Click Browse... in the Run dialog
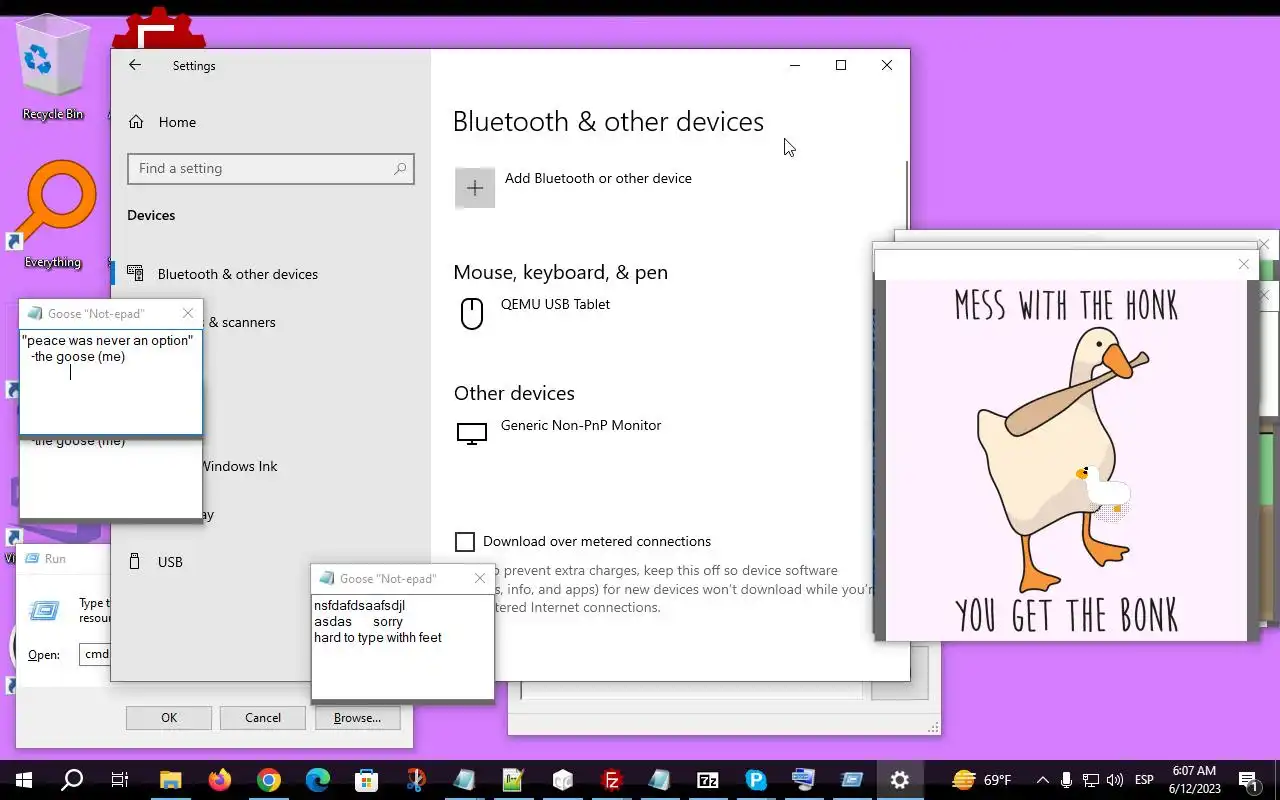Image resolution: width=1280 pixels, height=800 pixels. [x=357, y=718]
